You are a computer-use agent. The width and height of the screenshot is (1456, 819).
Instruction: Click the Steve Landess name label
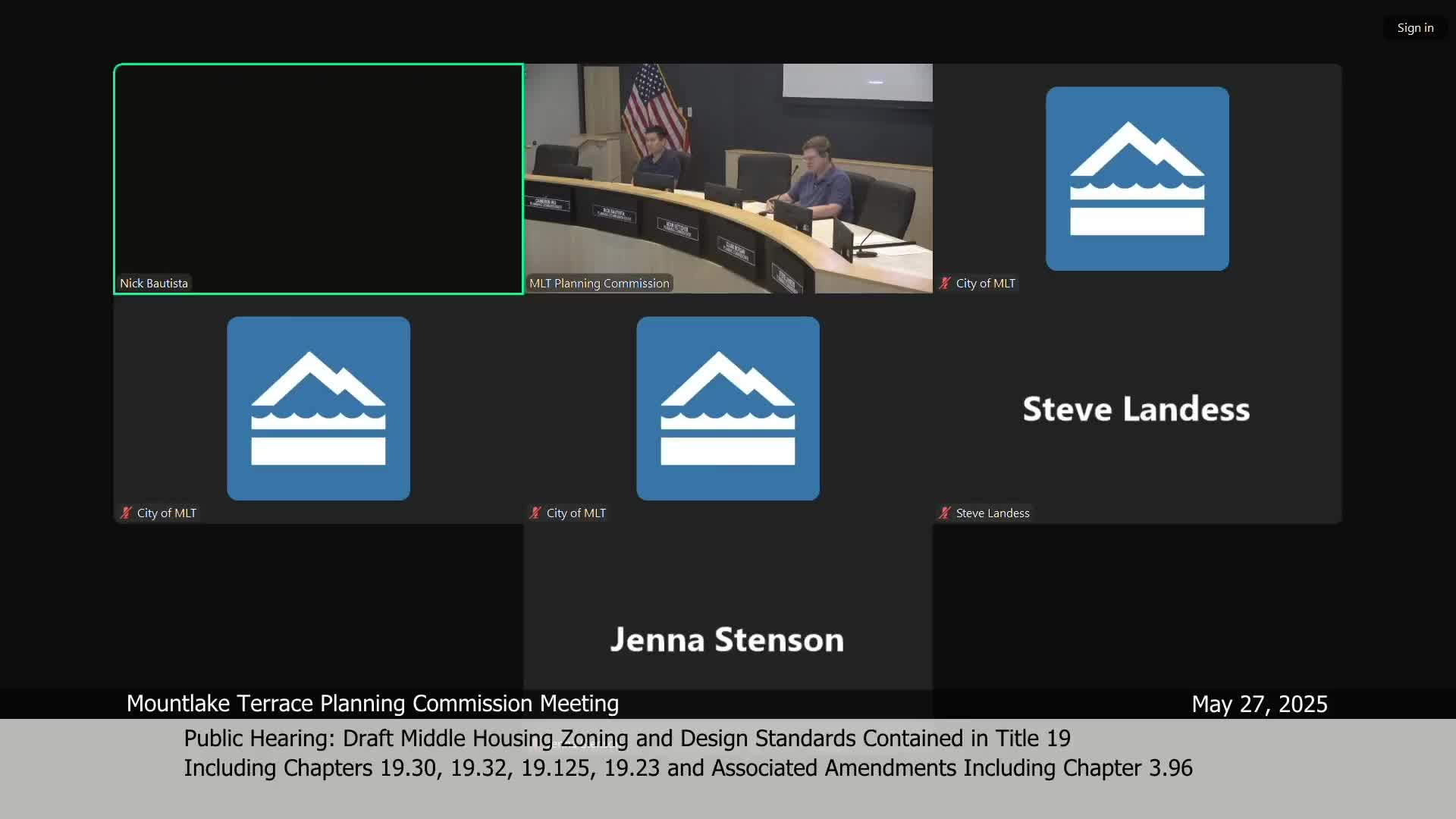click(992, 513)
